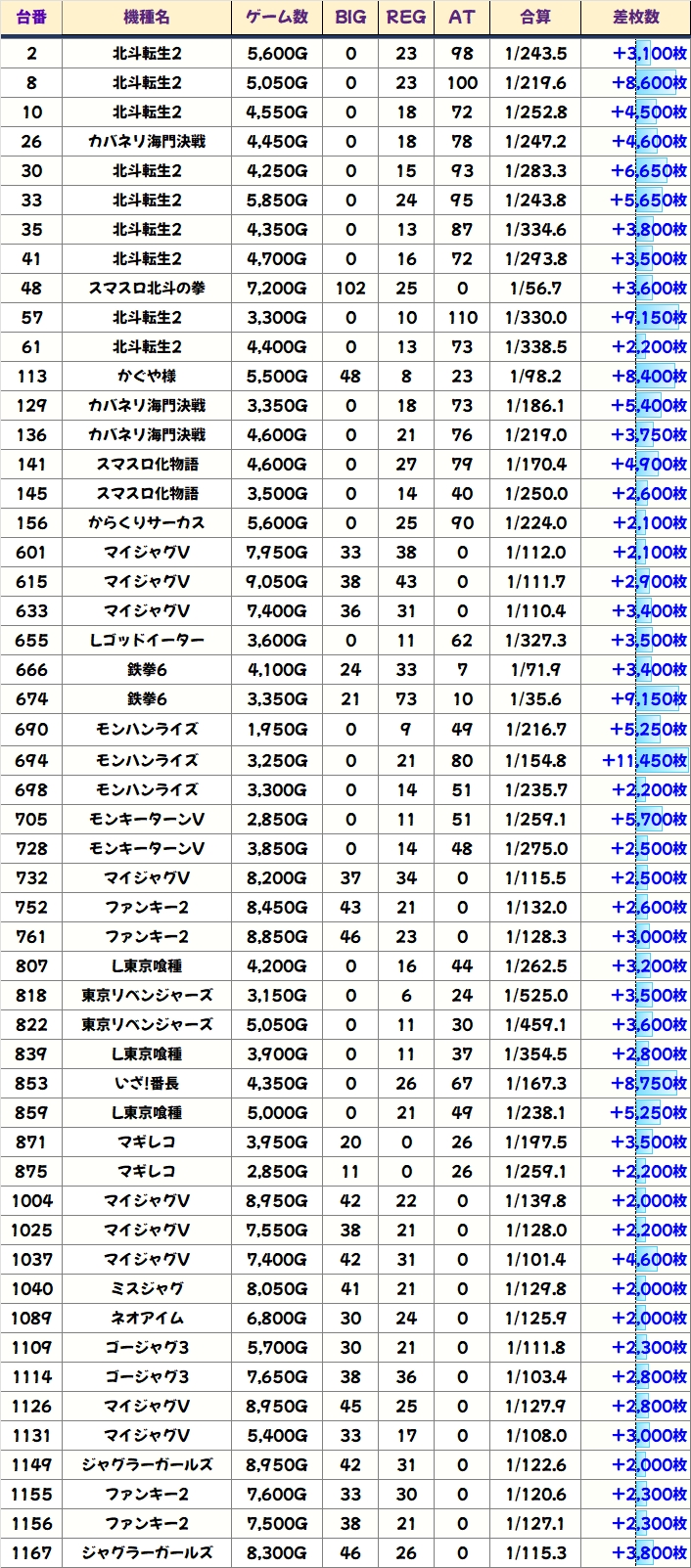The height and width of the screenshot is (1568, 691).
Task: Select the 9,050G game count cell
Action: click(x=277, y=582)
